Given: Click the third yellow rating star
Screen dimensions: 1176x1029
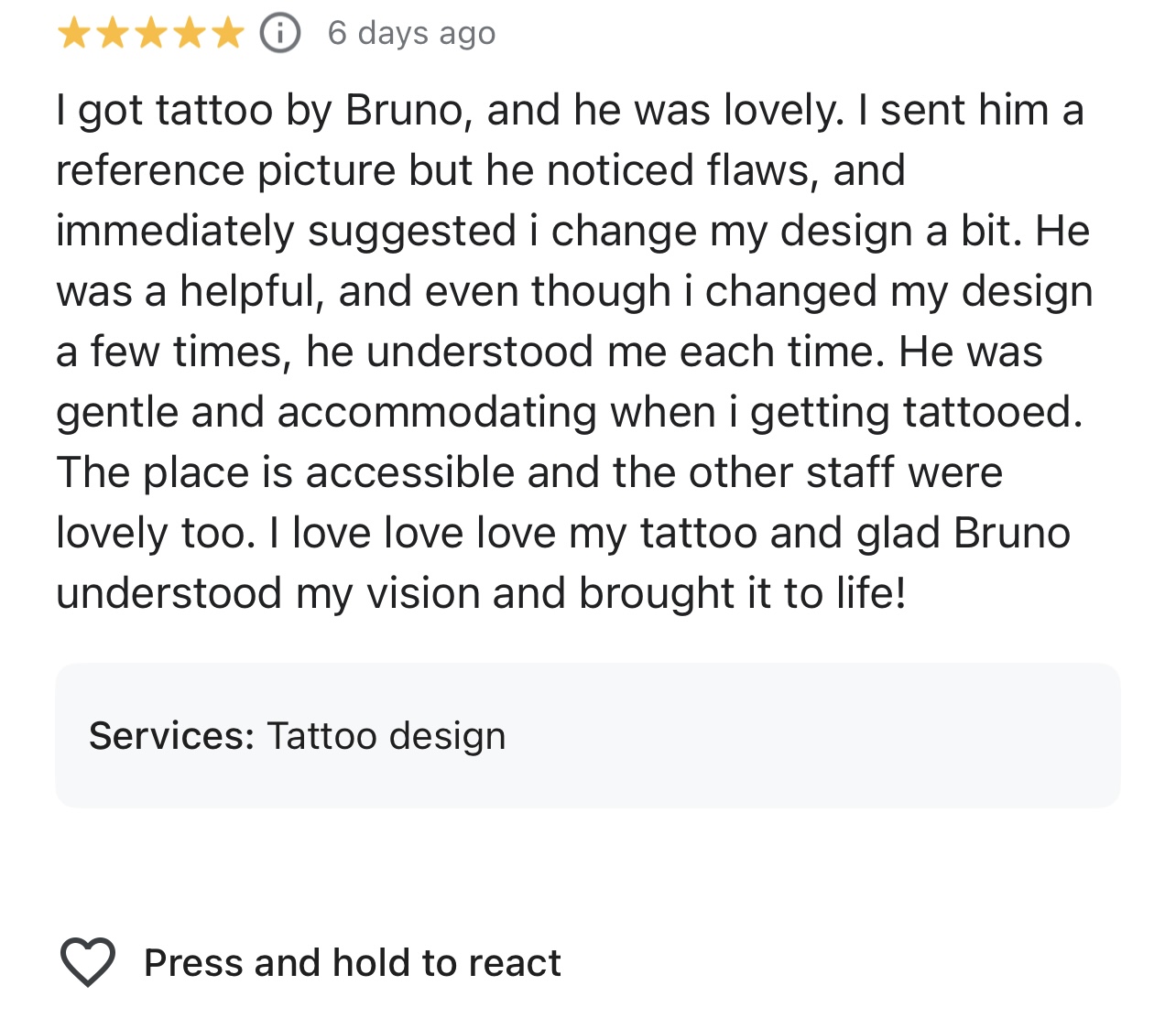Looking at the screenshot, I should (x=150, y=34).
